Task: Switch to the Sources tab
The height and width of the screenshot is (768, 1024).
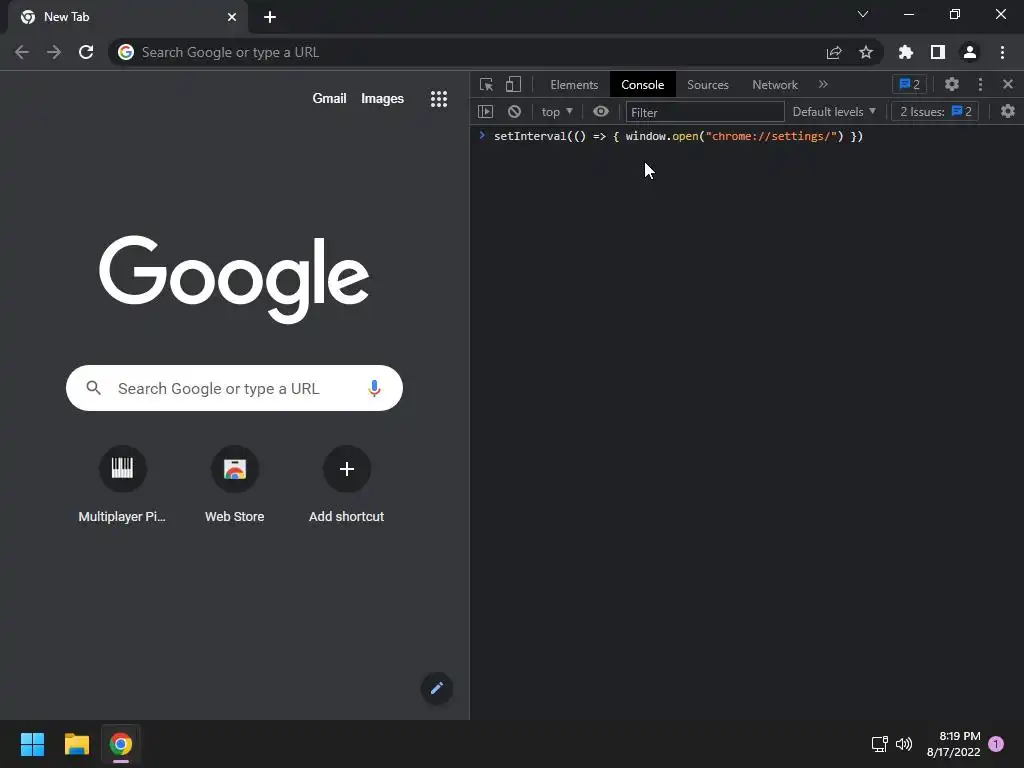Action: [x=707, y=85]
